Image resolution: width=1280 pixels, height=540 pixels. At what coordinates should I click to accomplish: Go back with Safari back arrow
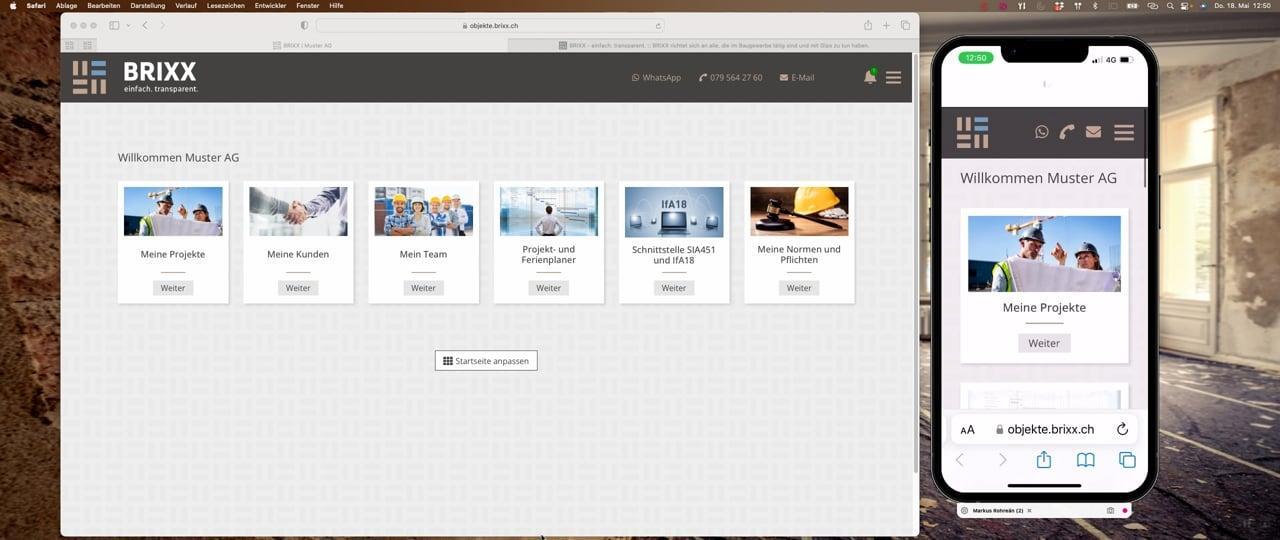[145, 25]
